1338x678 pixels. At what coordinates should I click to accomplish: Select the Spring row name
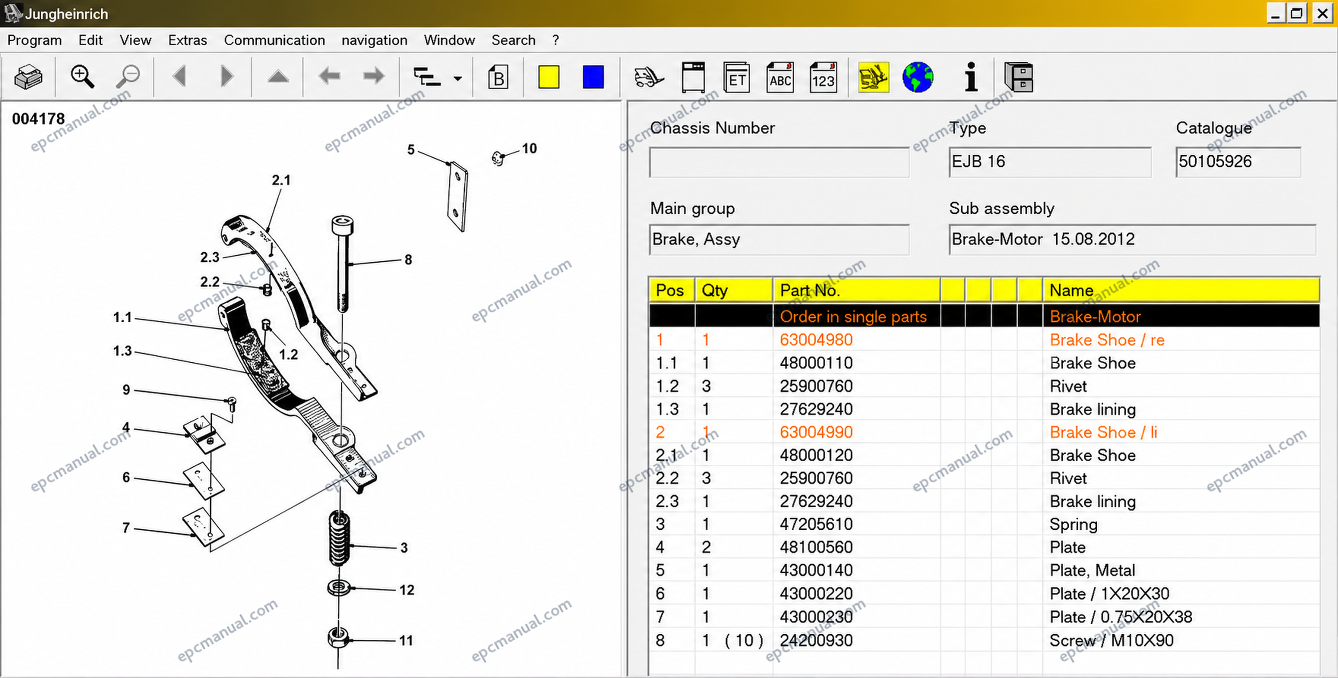pos(1073,525)
